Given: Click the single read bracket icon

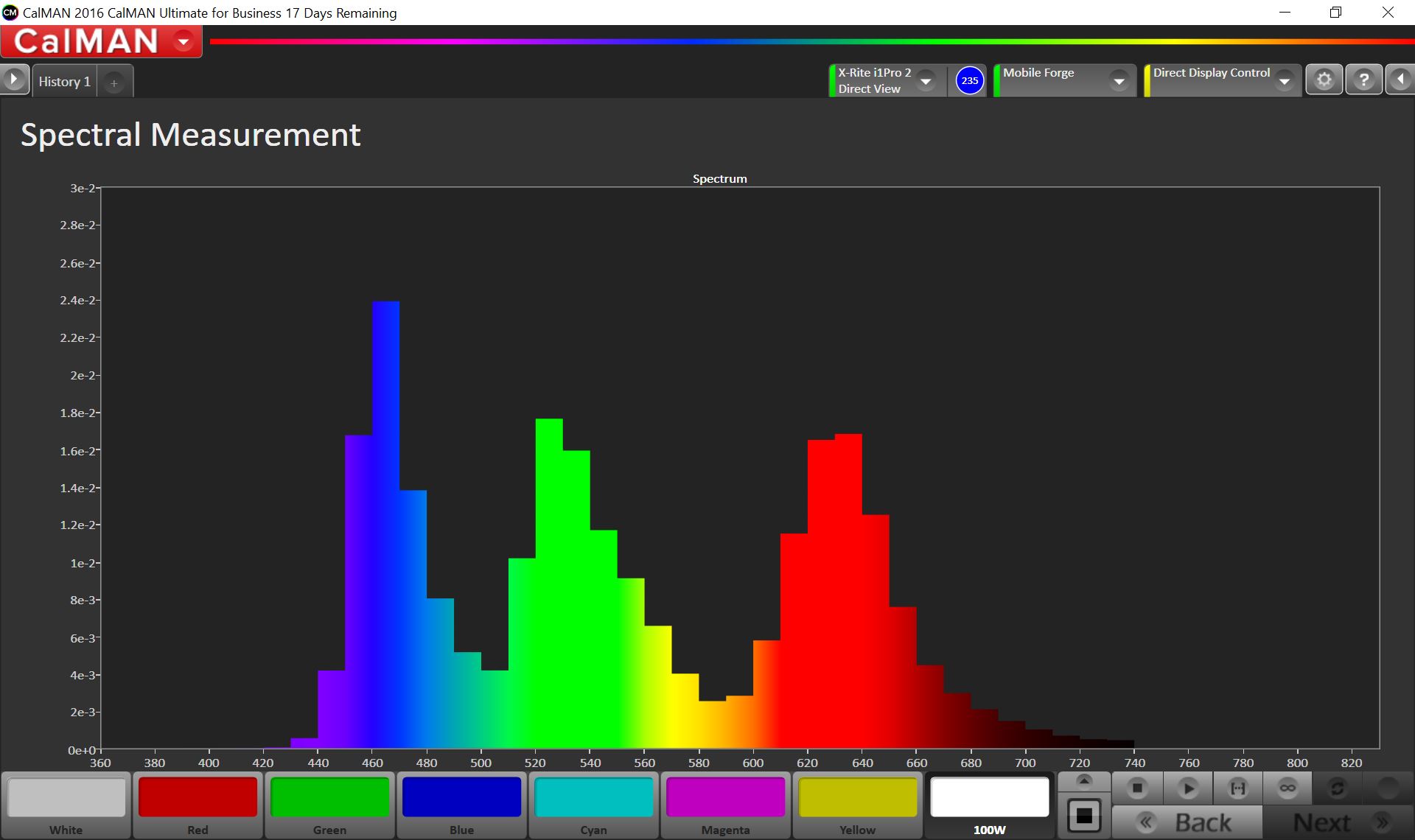Looking at the screenshot, I should tap(1238, 788).
